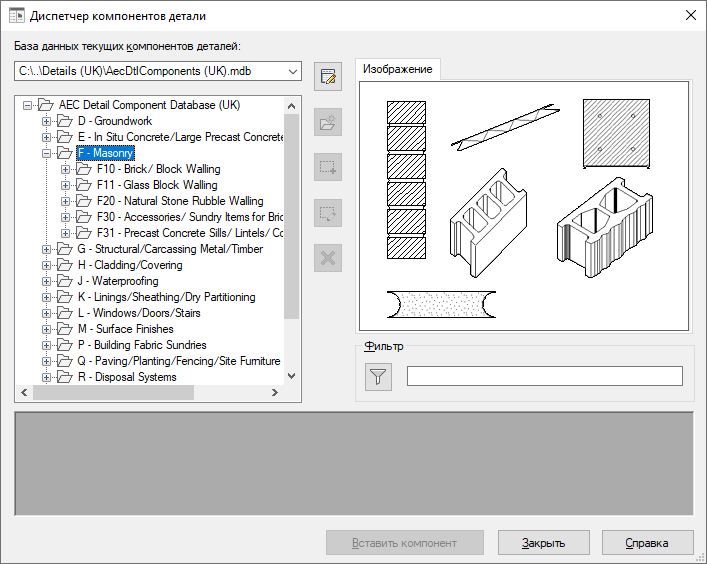Click the Add Component icon button
The width and height of the screenshot is (707, 564).
coord(328,167)
